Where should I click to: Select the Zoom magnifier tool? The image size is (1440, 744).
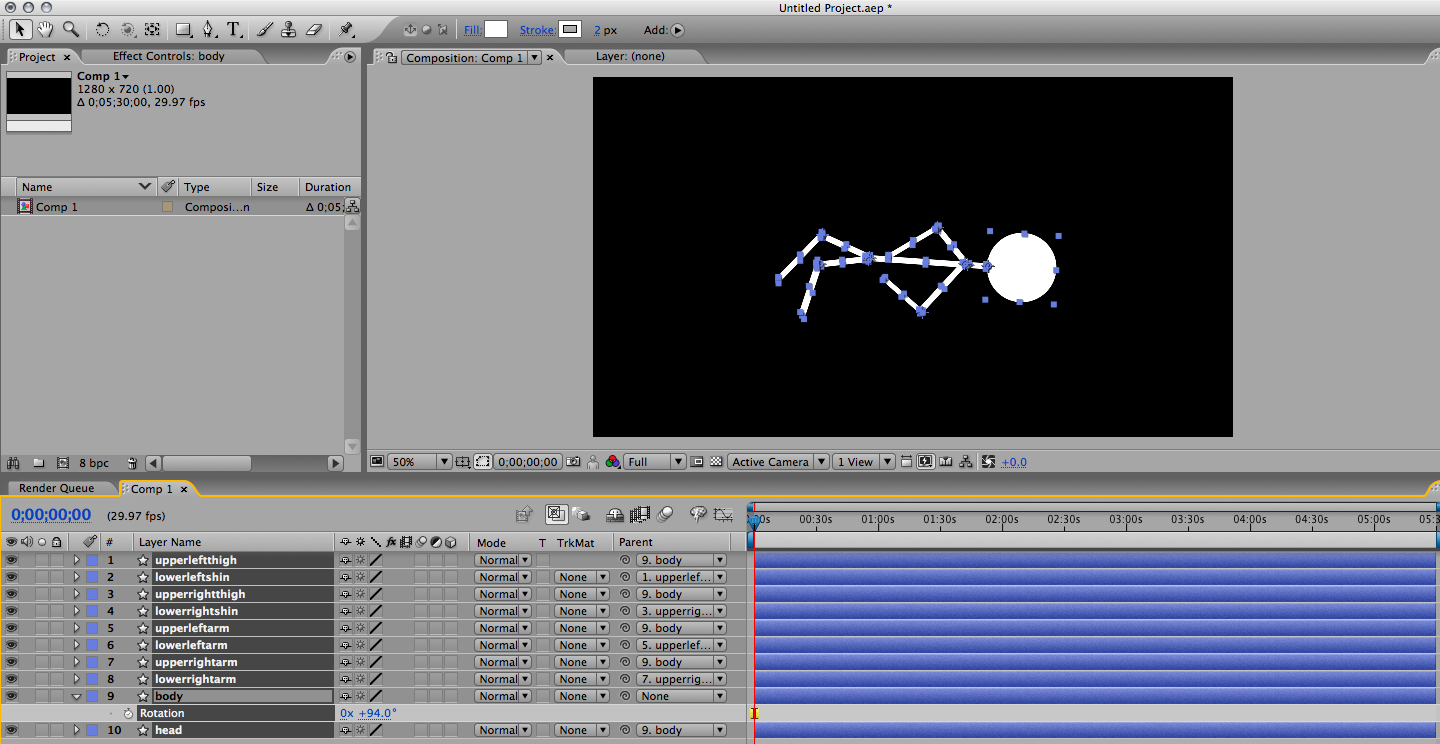point(71,29)
